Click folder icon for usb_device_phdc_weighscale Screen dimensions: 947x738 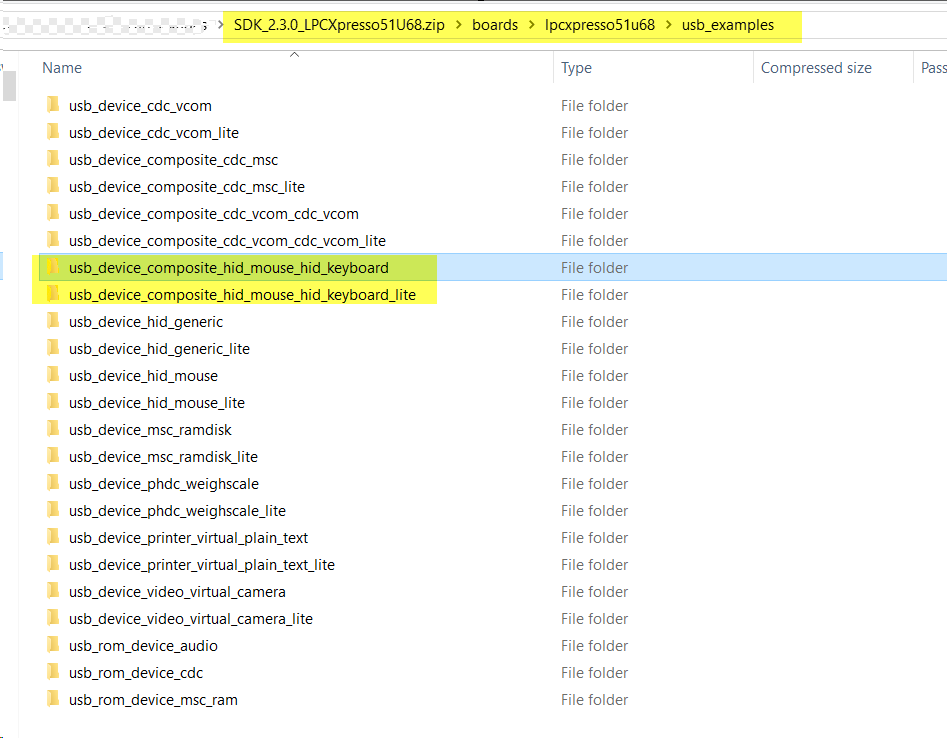tap(53, 483)
